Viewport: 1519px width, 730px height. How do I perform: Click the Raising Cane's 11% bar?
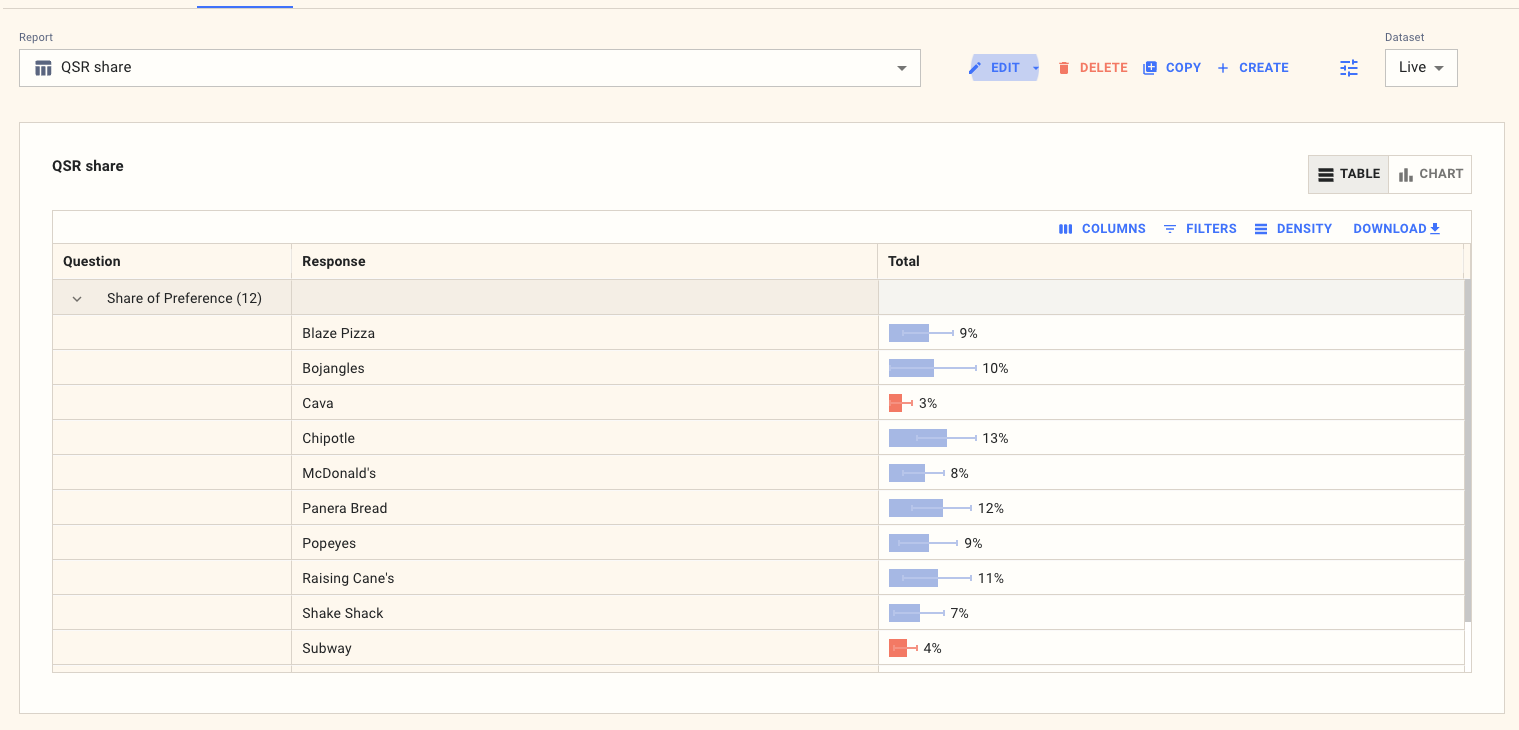click(913, 578)
